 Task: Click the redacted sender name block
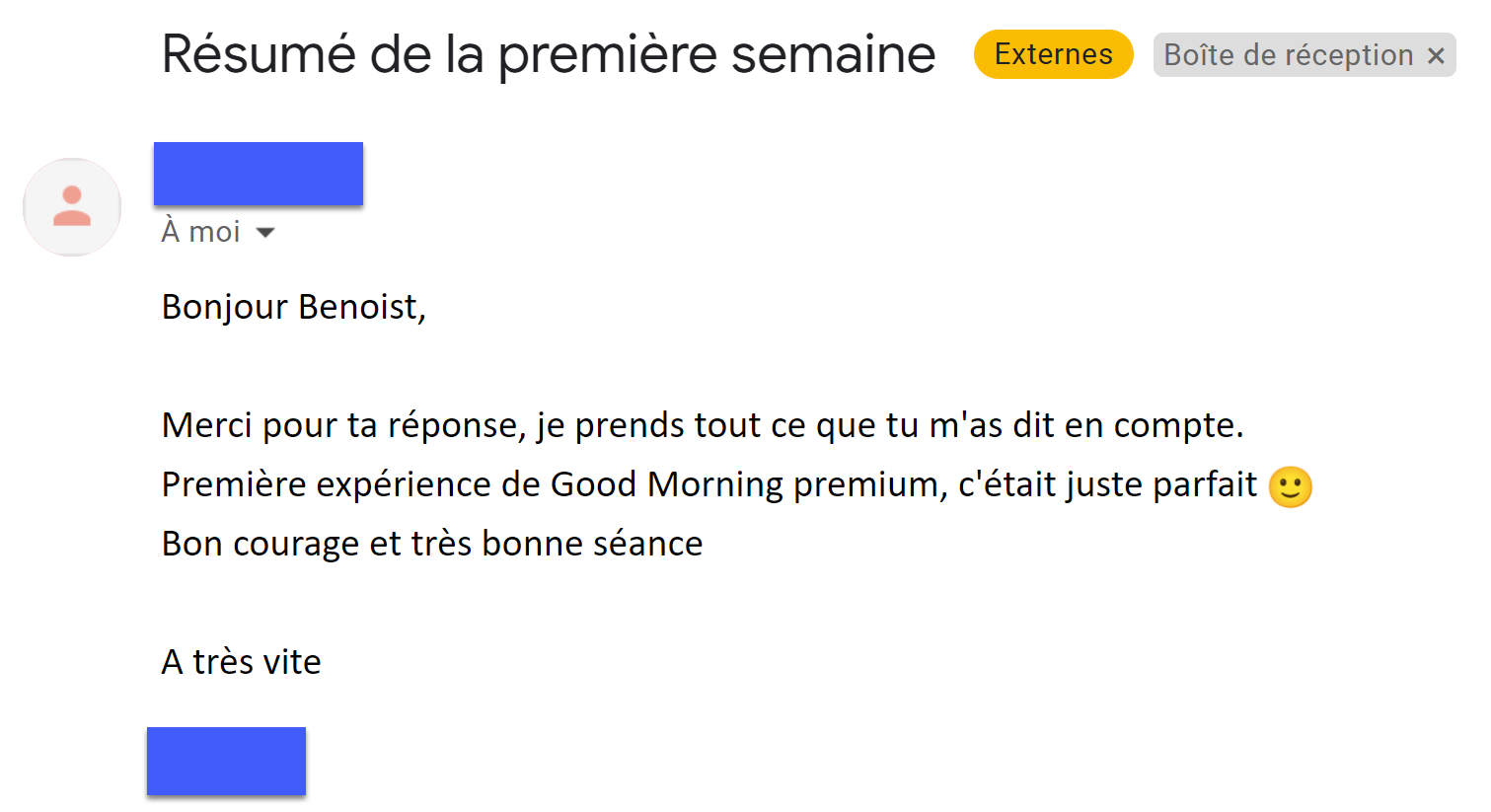[x=259, y=174]
